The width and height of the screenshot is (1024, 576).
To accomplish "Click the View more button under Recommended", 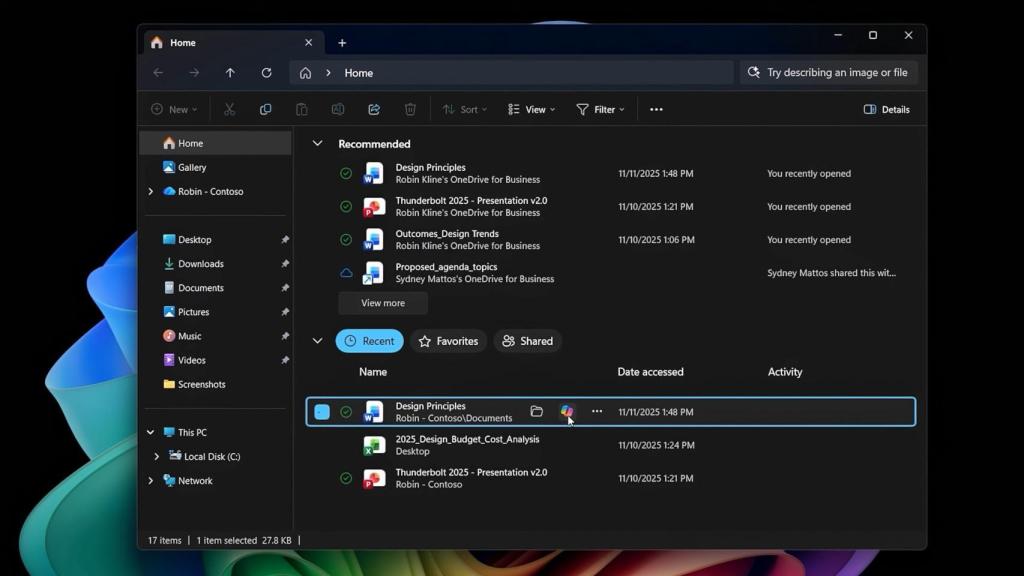I will [382, 302].
